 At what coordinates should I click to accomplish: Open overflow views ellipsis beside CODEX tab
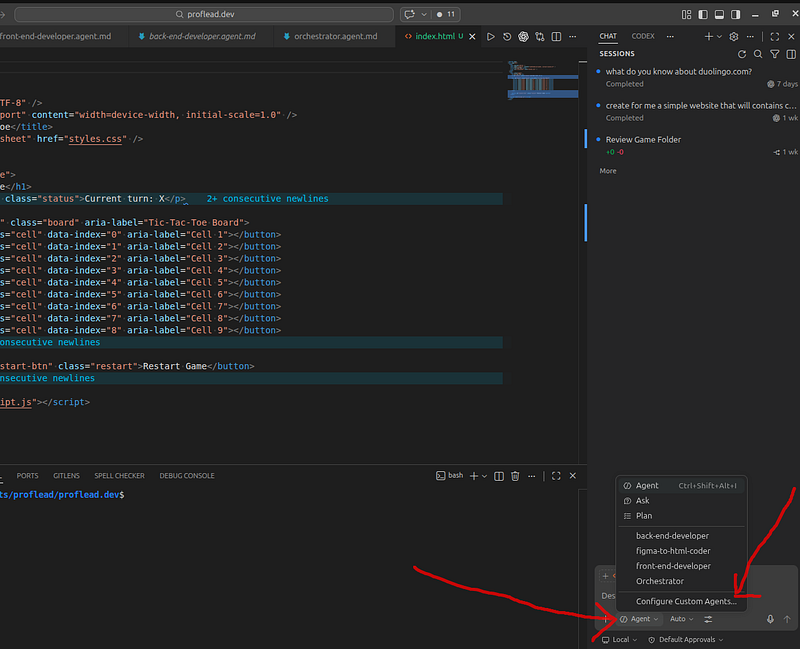670,36
